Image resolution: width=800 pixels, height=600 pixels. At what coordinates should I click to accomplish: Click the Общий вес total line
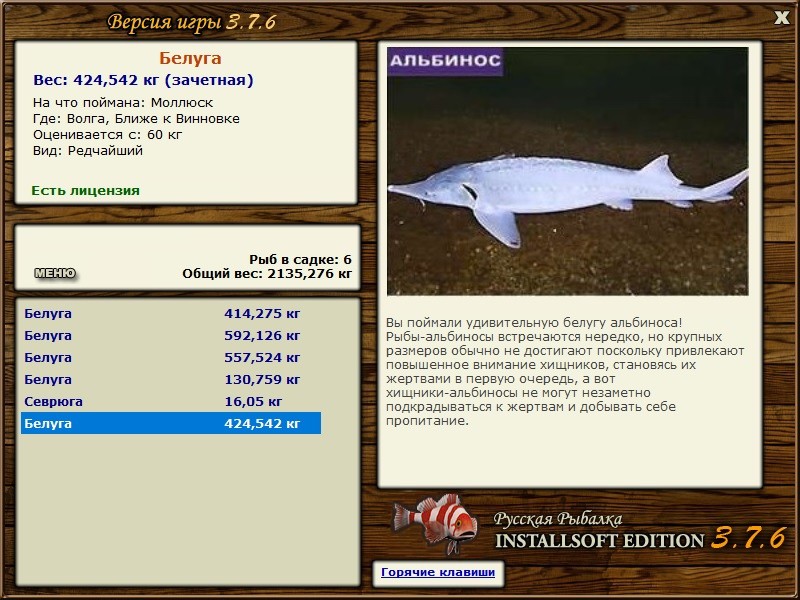tap(267, 273)
